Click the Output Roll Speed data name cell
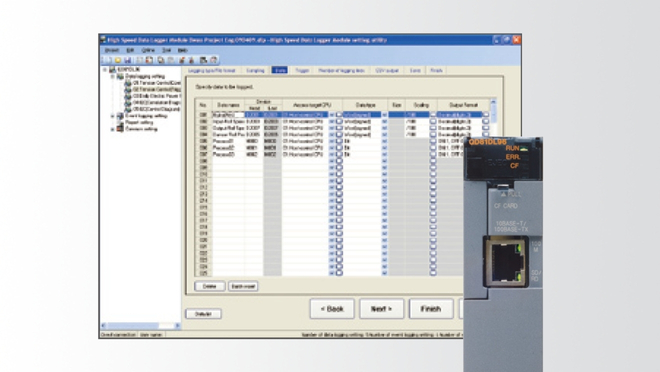 228,128
